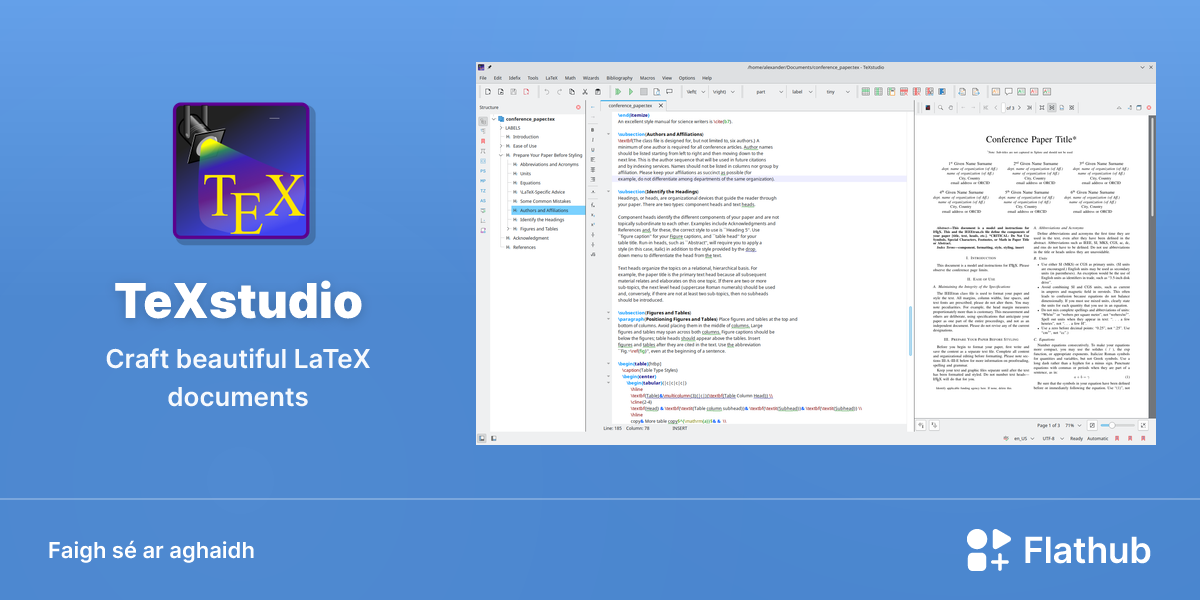This screenshot has height=600, width=1200.
Task: Close the Structure panel red icon
Action: 578,107
